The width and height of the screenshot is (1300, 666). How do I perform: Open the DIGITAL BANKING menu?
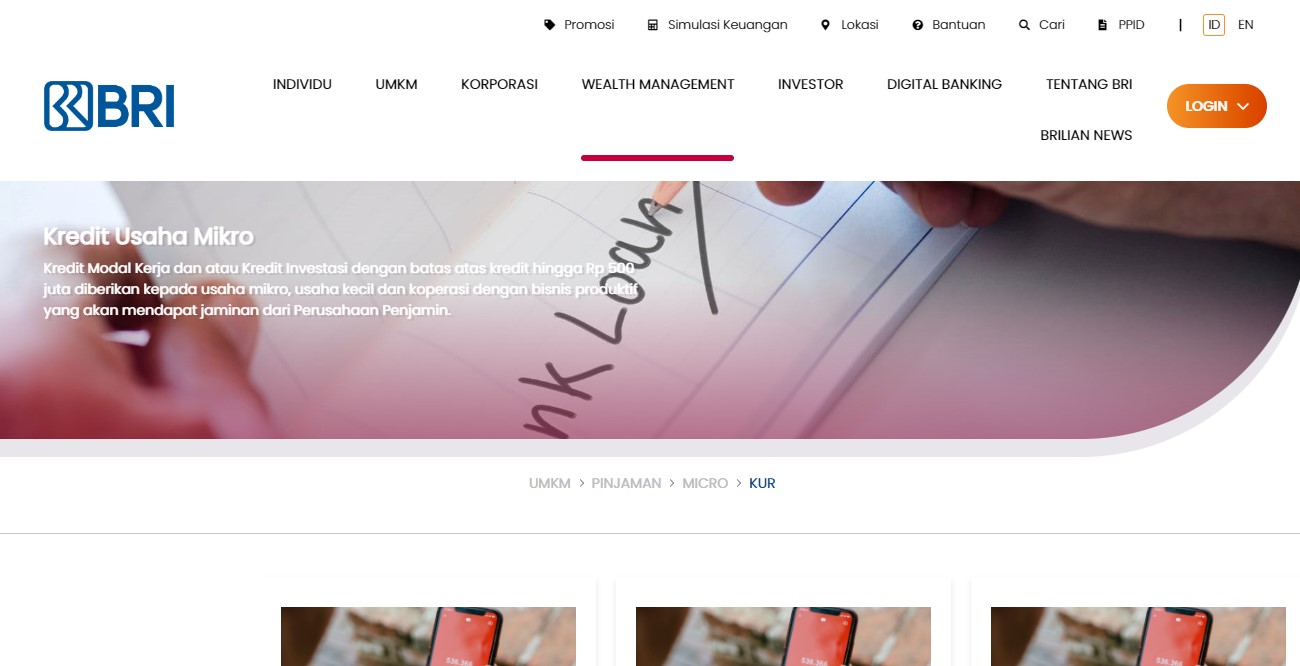[x=944, y=85]
